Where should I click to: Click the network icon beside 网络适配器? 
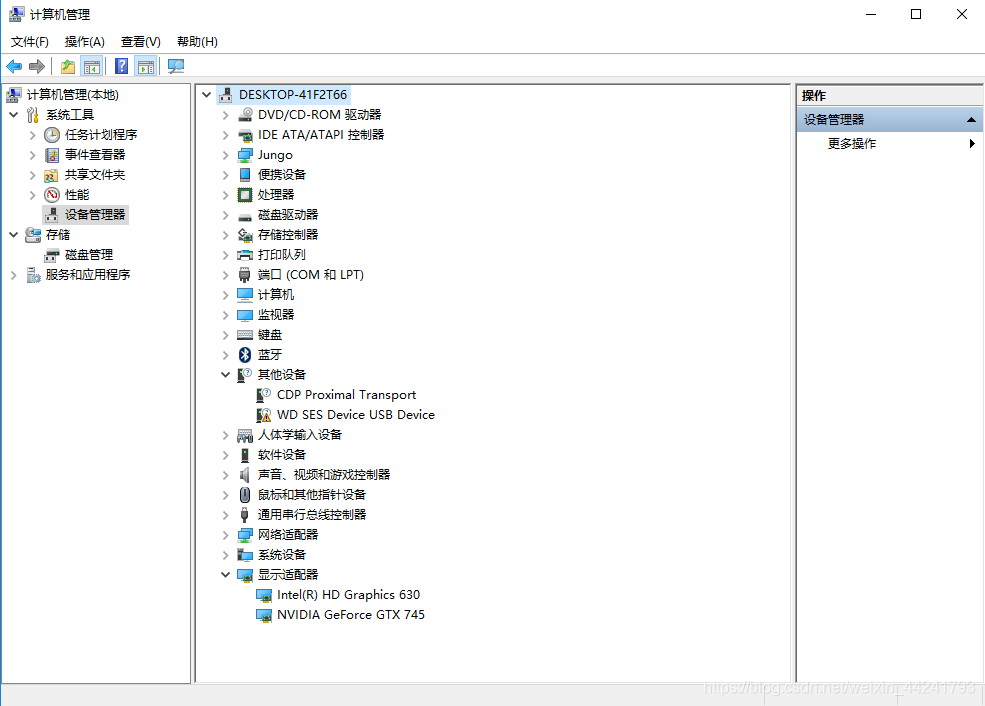click(245, 535)
